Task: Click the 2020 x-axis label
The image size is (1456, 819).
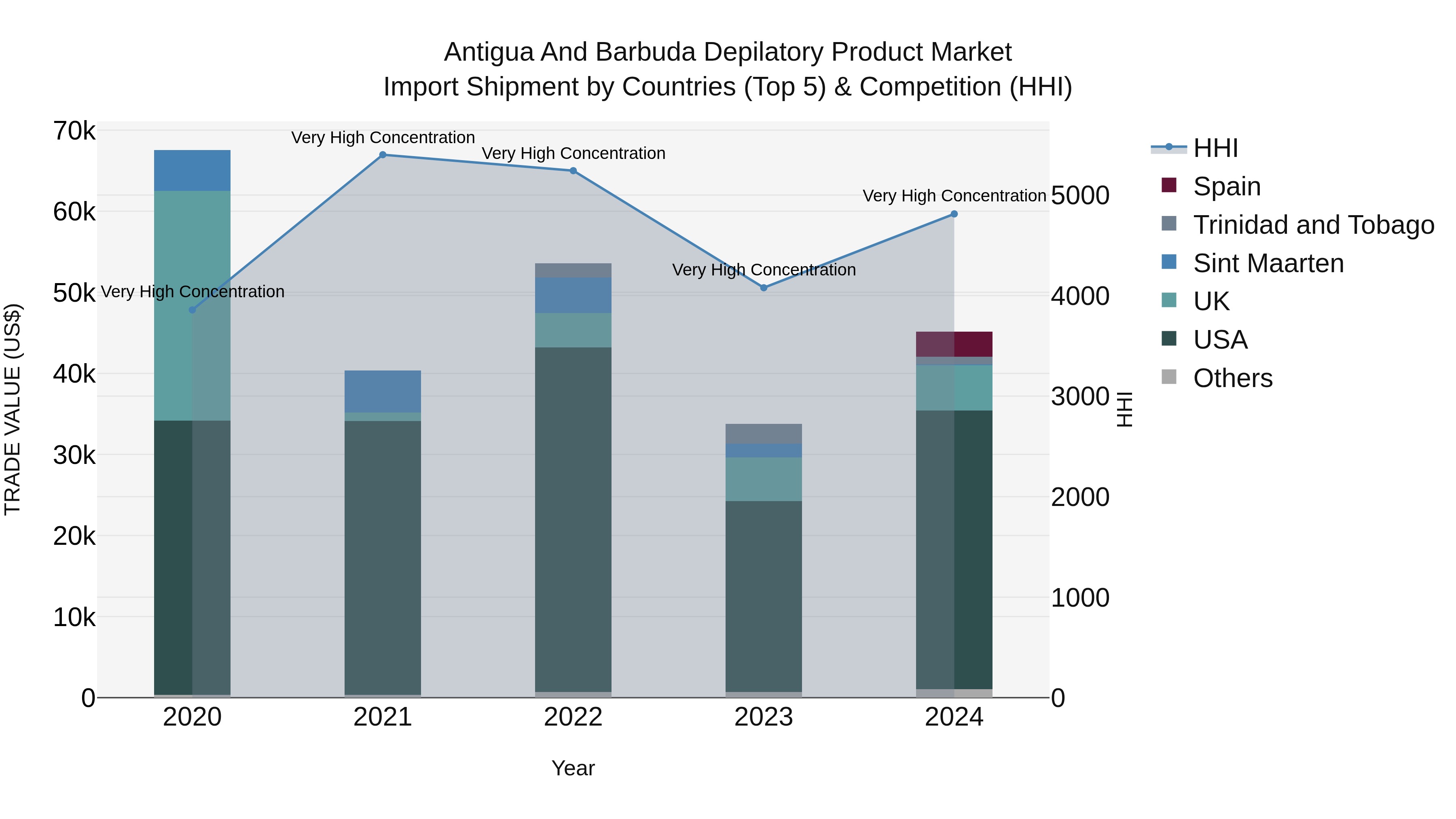Action: pyautogui.click(x=192, y=717)
